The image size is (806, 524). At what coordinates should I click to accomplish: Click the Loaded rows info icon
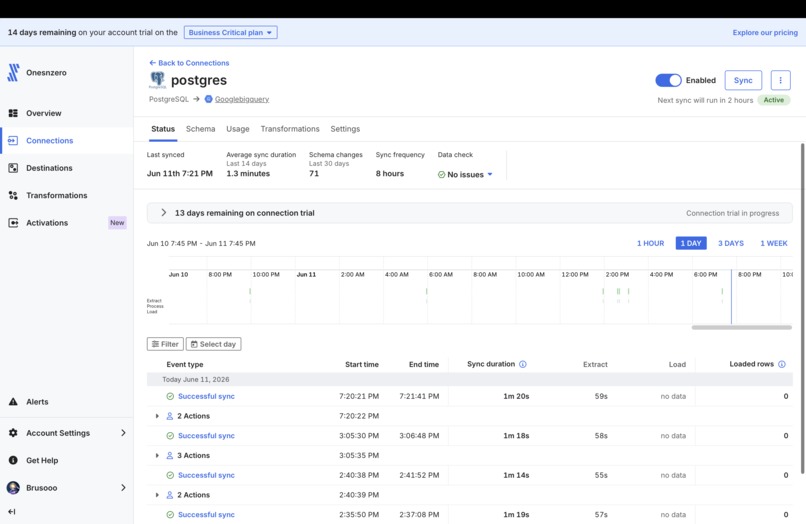pyautogui.click(x=782, y=364)
